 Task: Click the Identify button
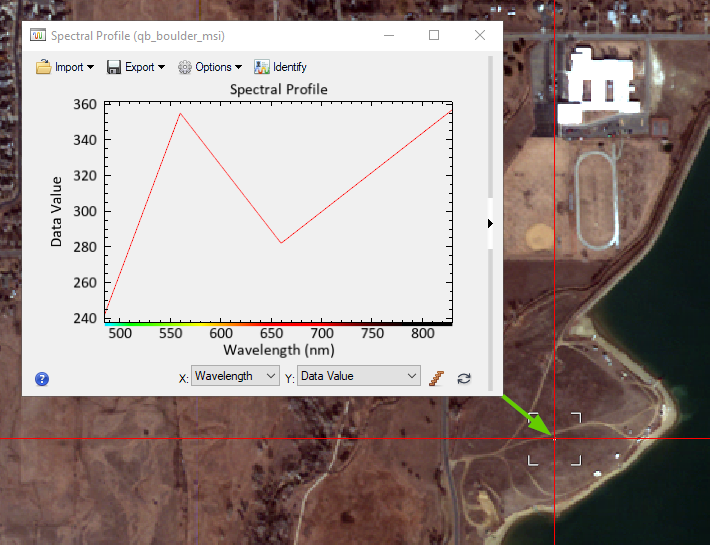[x=280, y=67]
